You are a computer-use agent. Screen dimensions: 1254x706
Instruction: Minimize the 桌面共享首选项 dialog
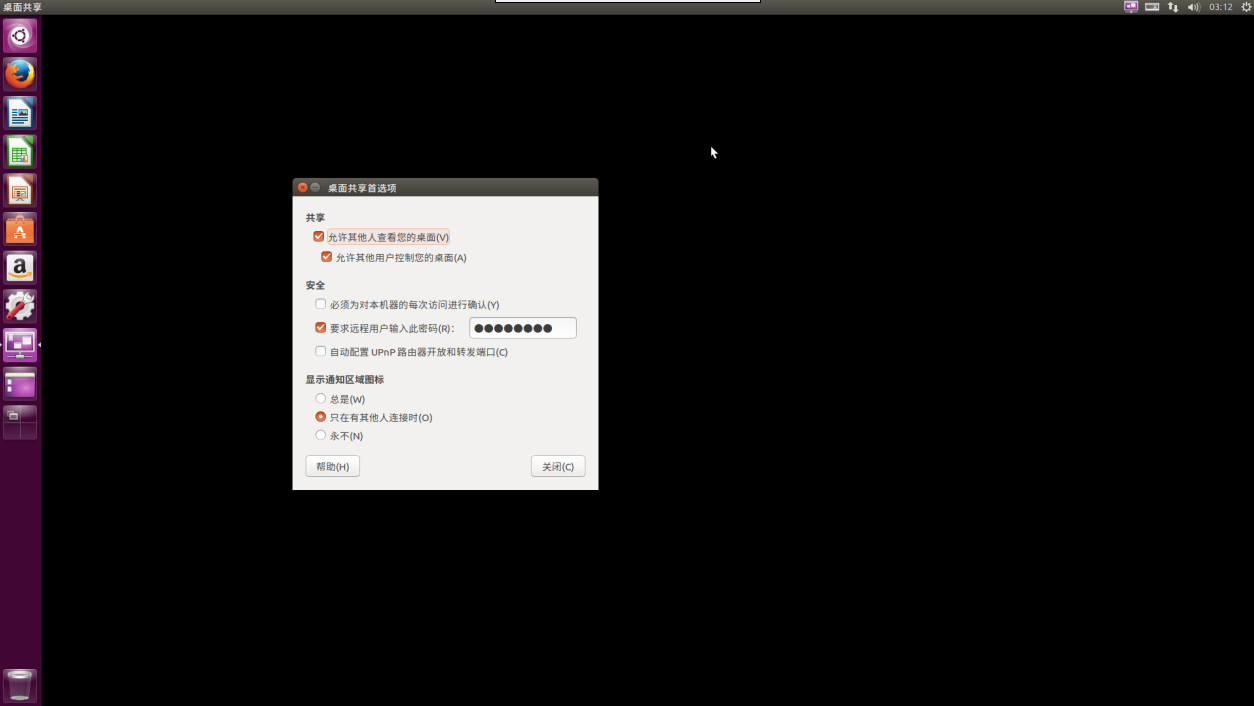click(315, 188)
